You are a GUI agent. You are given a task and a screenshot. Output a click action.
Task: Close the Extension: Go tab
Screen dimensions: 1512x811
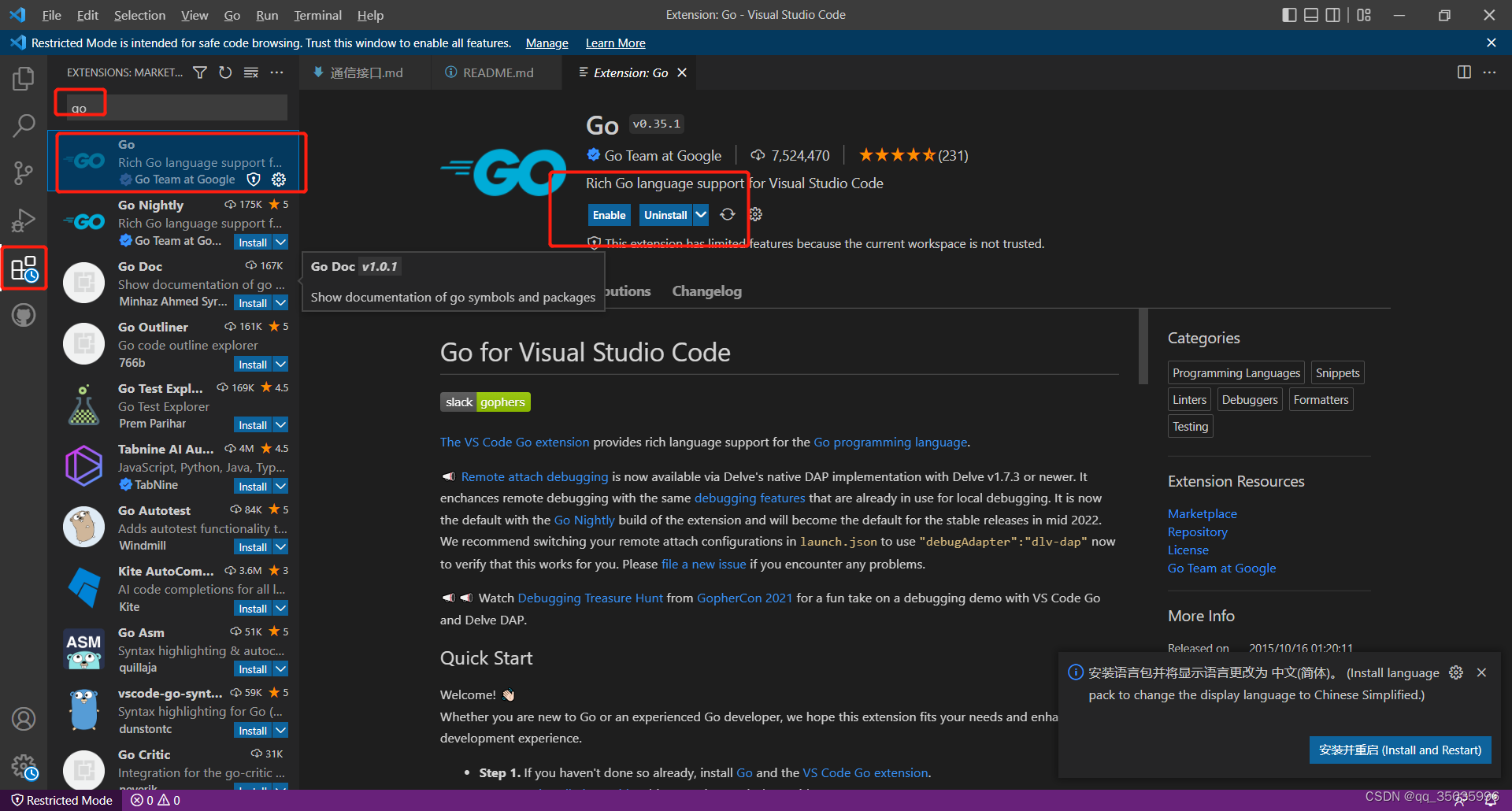[x=682, y=72]
